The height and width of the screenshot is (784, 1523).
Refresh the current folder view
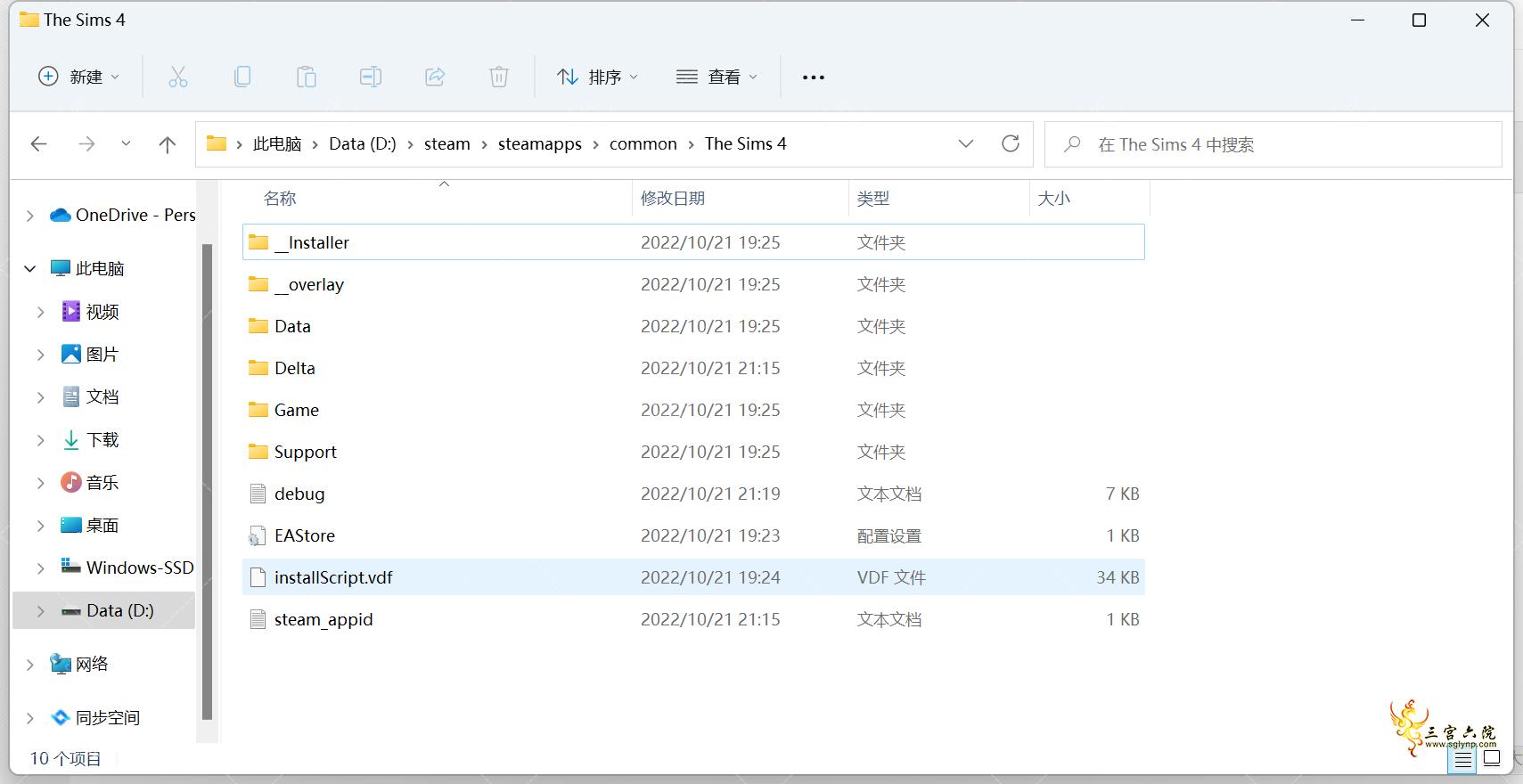click(x=1011, y=143)
